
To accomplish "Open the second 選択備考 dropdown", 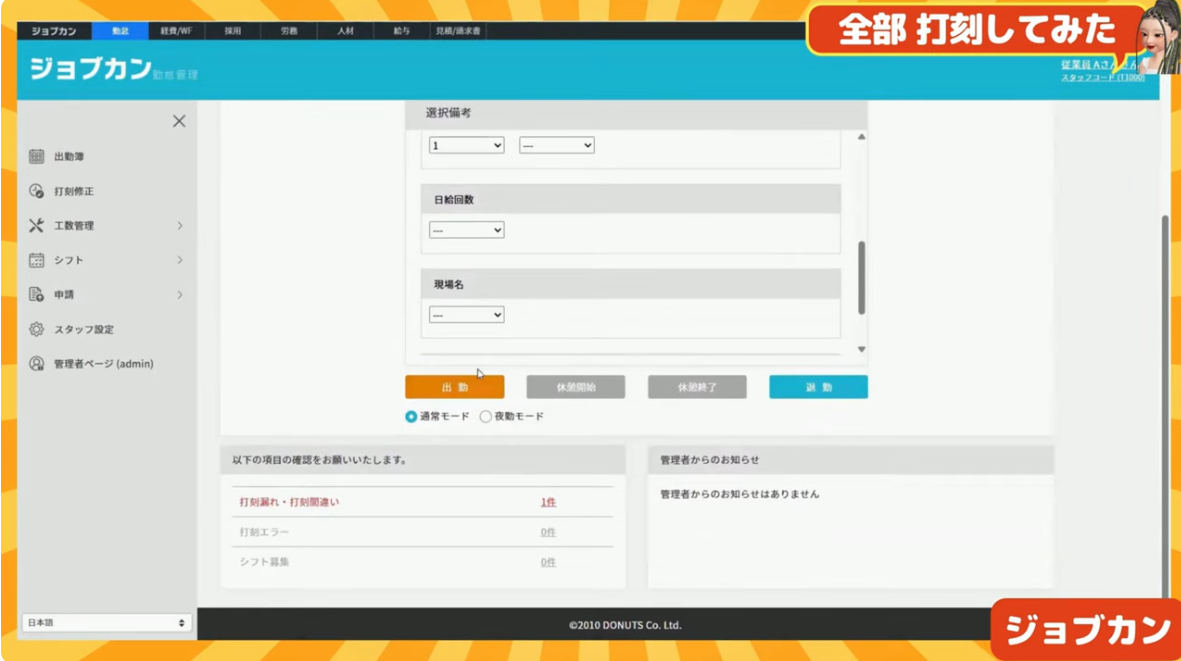I will (x=557, y=145).
